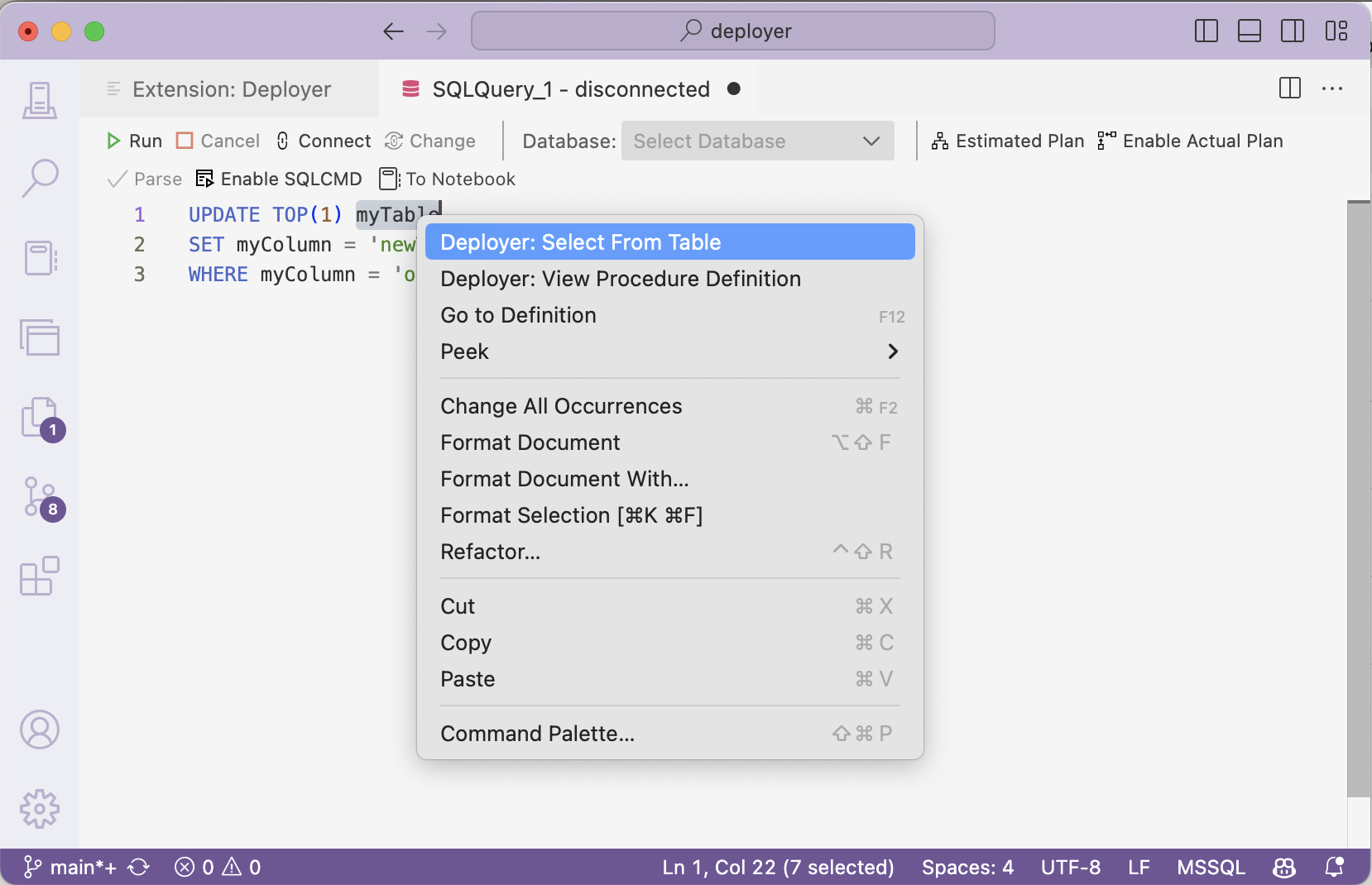This screenshot has width=1372, height=885.
Task: Change end of line sequence LF
Action: point(1139,867)
